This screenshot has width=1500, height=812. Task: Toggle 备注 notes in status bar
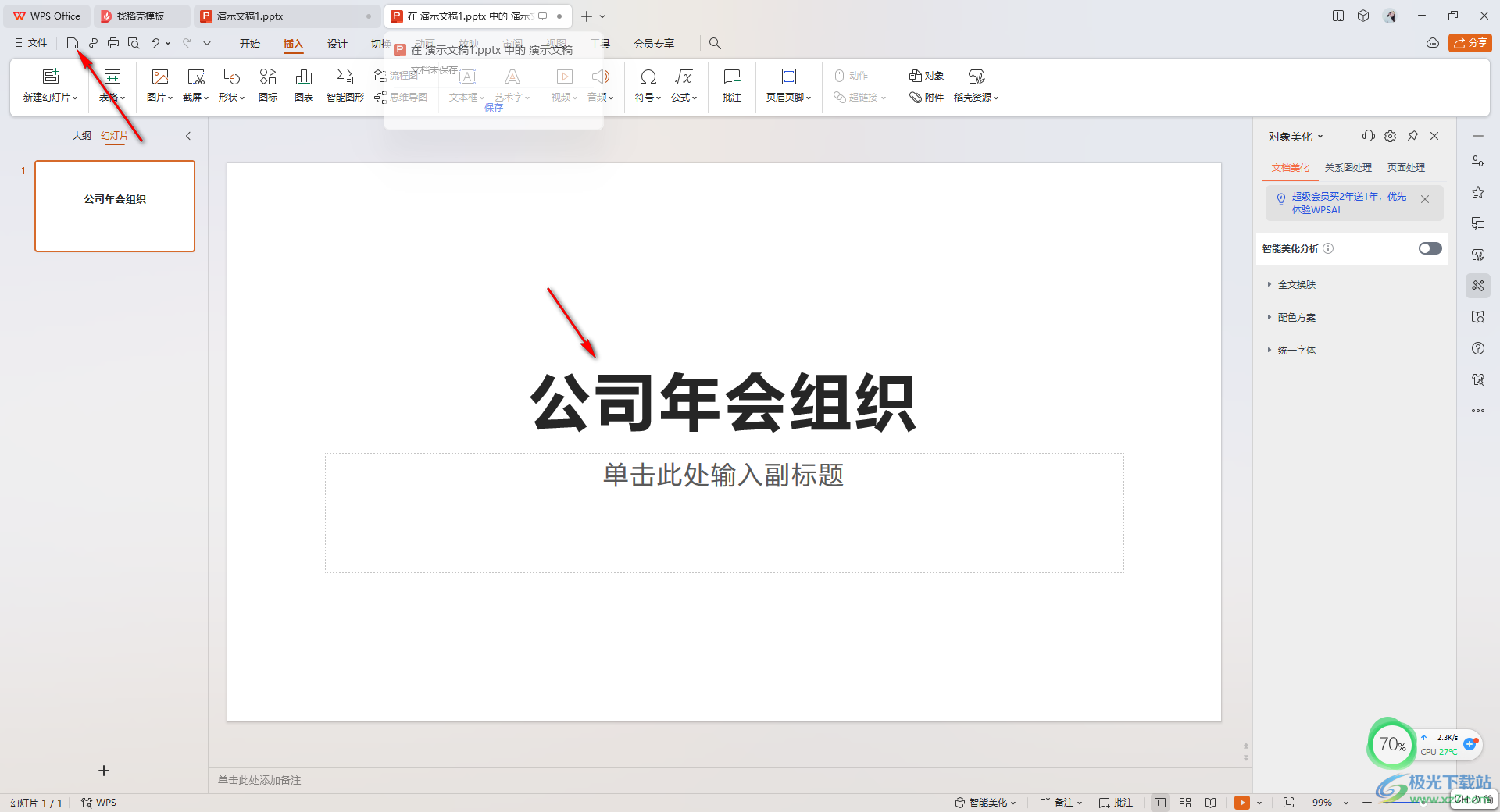(1061, 803)
